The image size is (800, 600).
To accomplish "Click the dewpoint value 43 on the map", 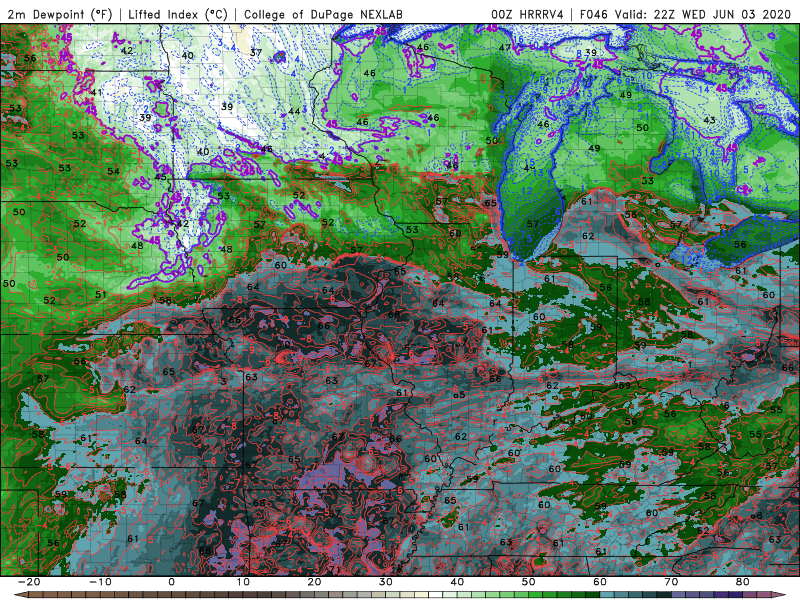I will pos(709,120).
